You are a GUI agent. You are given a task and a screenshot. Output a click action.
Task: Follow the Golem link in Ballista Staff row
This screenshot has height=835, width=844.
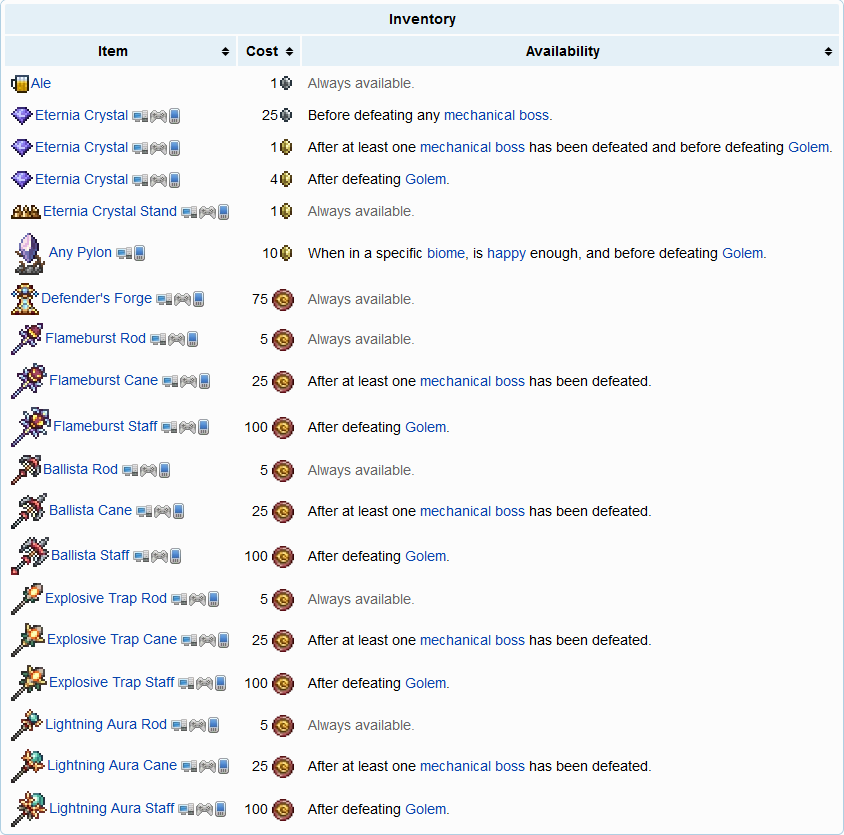tap(425, 556)
